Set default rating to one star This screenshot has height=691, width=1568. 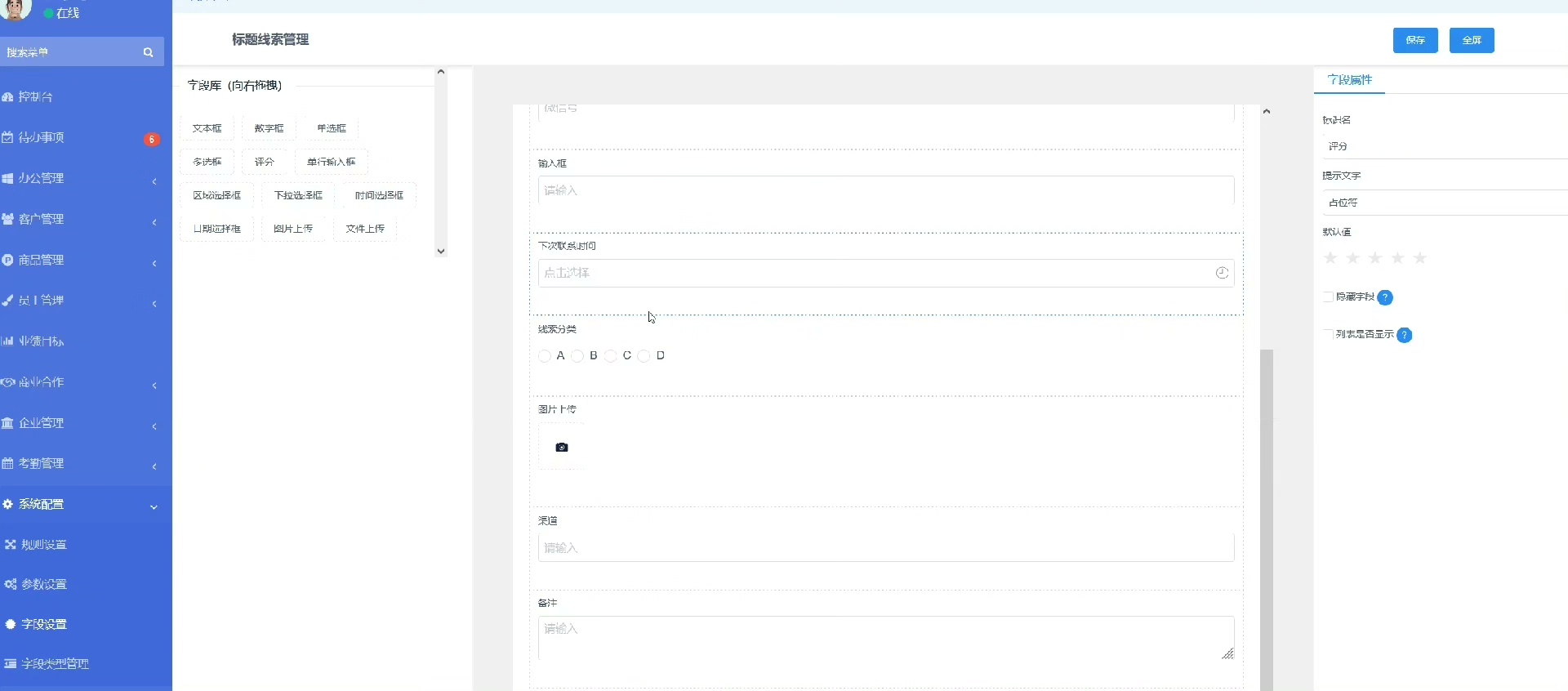pos(1330,258)
